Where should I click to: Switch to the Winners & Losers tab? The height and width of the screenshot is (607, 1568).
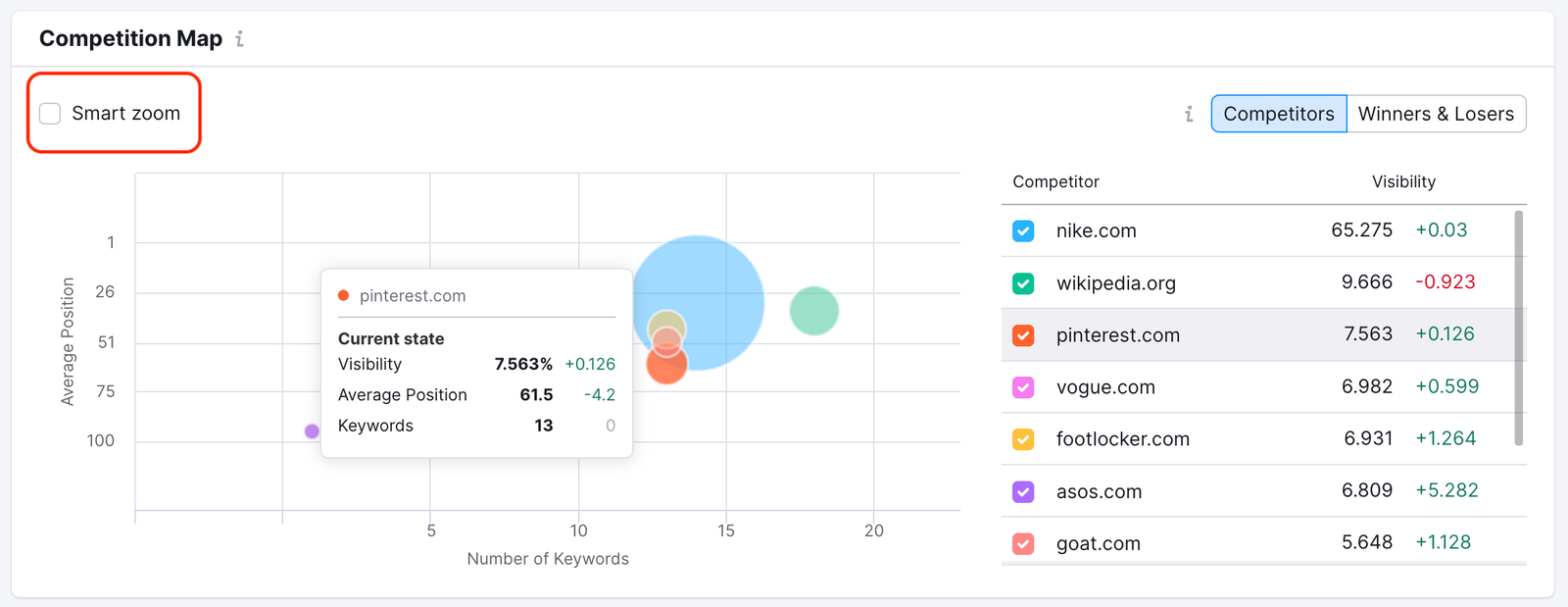point(1436,114)
